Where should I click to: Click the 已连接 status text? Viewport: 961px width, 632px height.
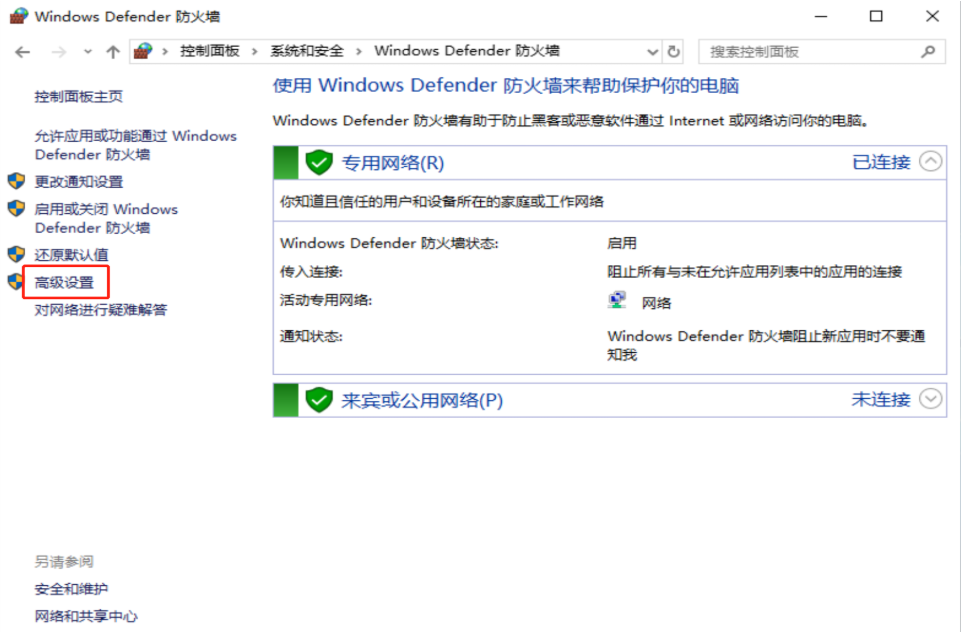click(x=881, y=162)
